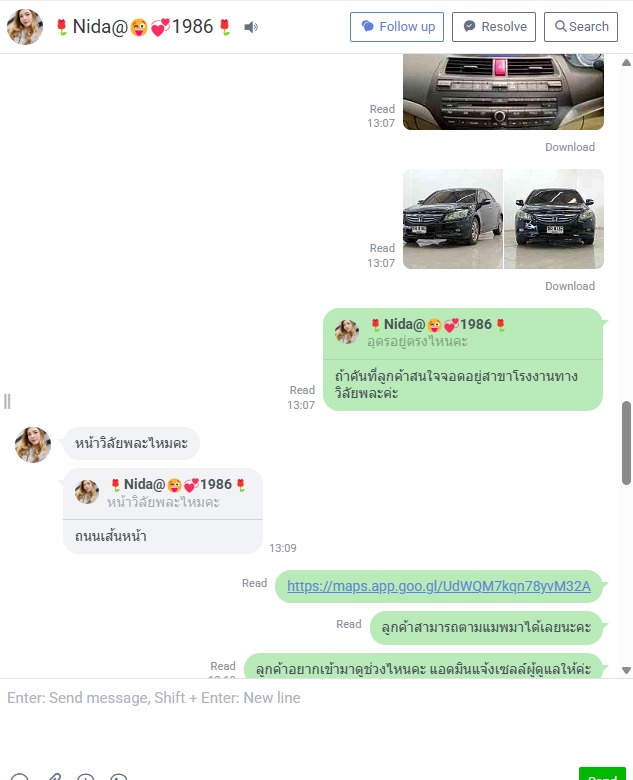
Task: Open the maps.app.goo.gl location link
Action: (x=439, y=586)
